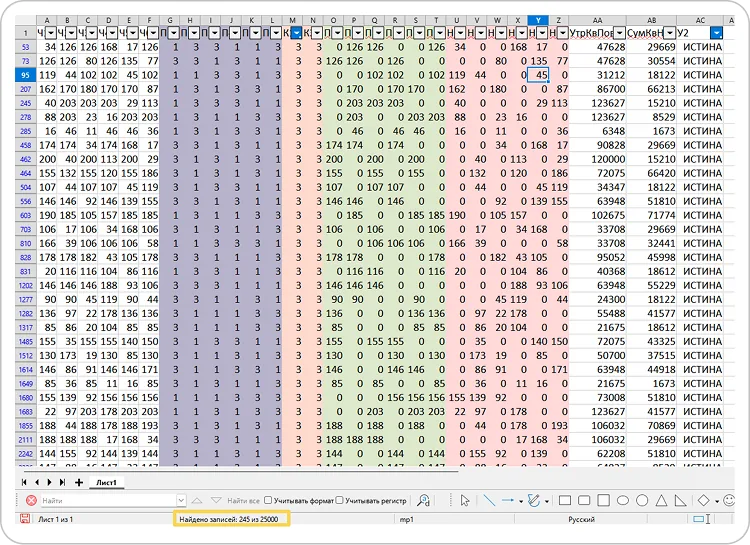The image size is (750, 545).
Task: Select the Circle shape tool
Action: [642, 501]
